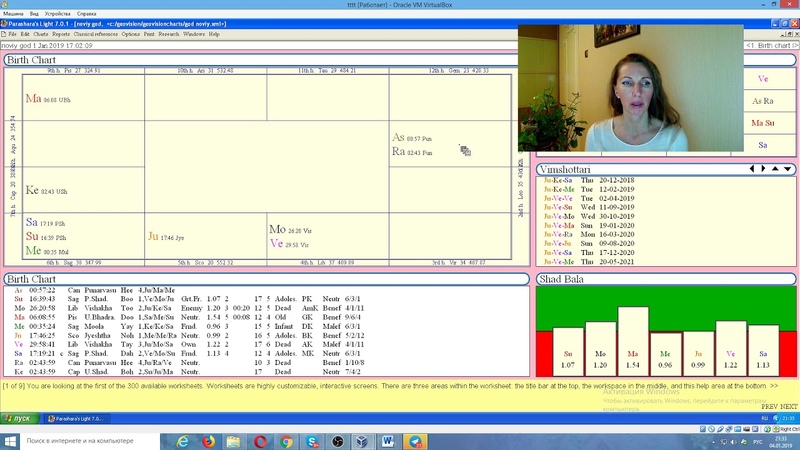The height and width of the screenshot is (450, 800).
Task: Click the PREV help link
Action: [x=769, y=407]
